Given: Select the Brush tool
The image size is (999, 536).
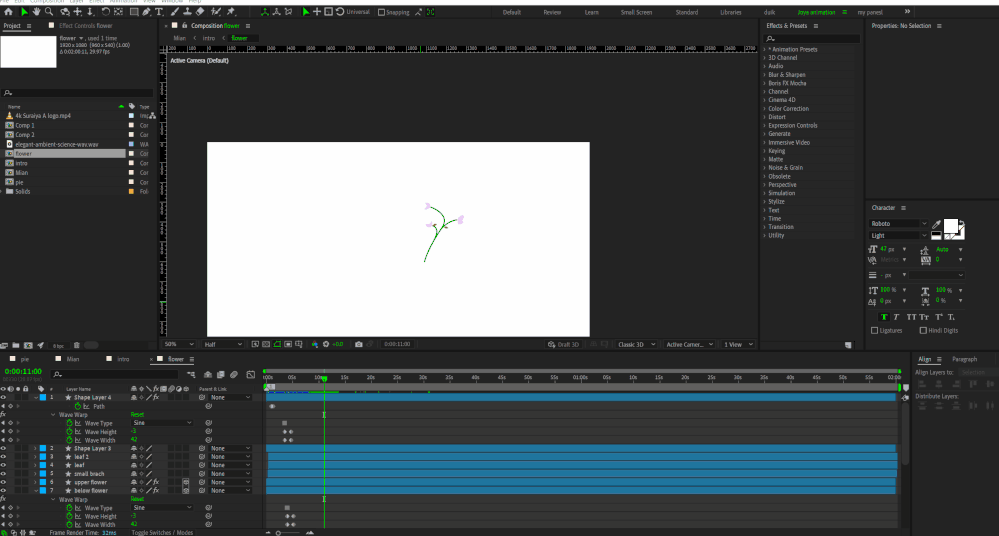Looking at the screenshot, I should (175, 11).
